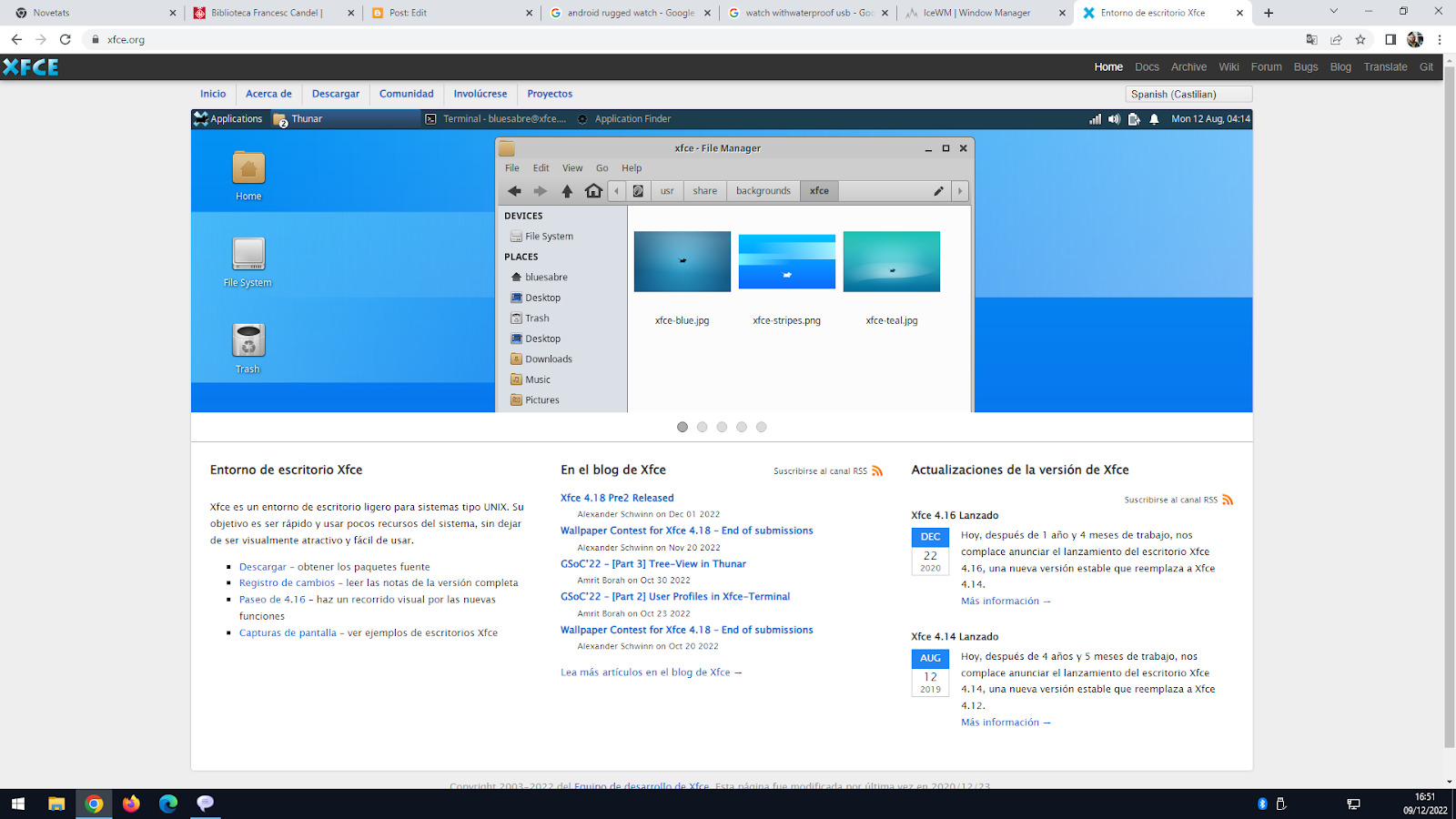Open Descargar navigation item
Screen dimensions: 1456x819
(336, 94)
